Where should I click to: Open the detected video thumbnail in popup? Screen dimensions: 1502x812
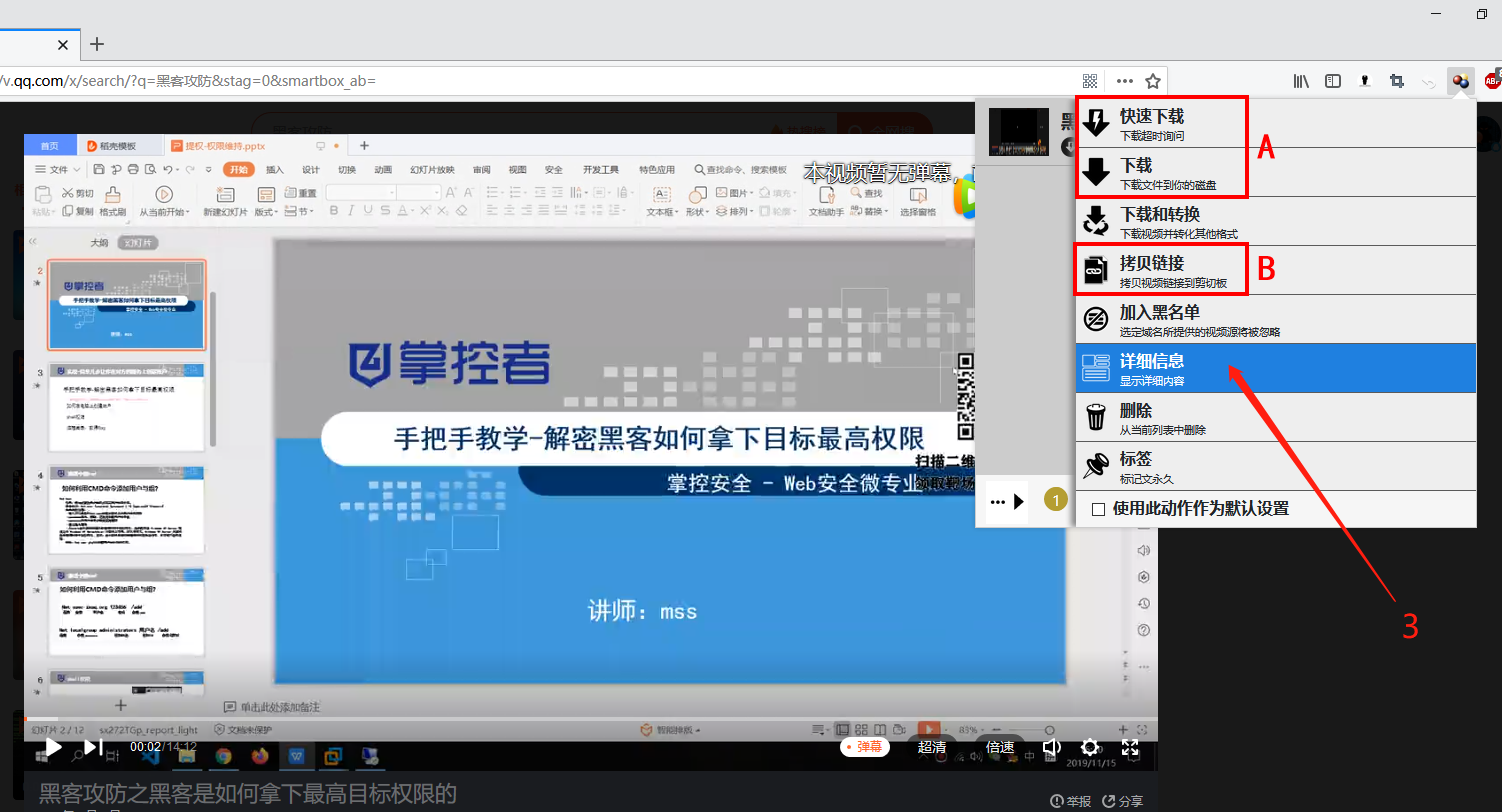click(1019, 132)
